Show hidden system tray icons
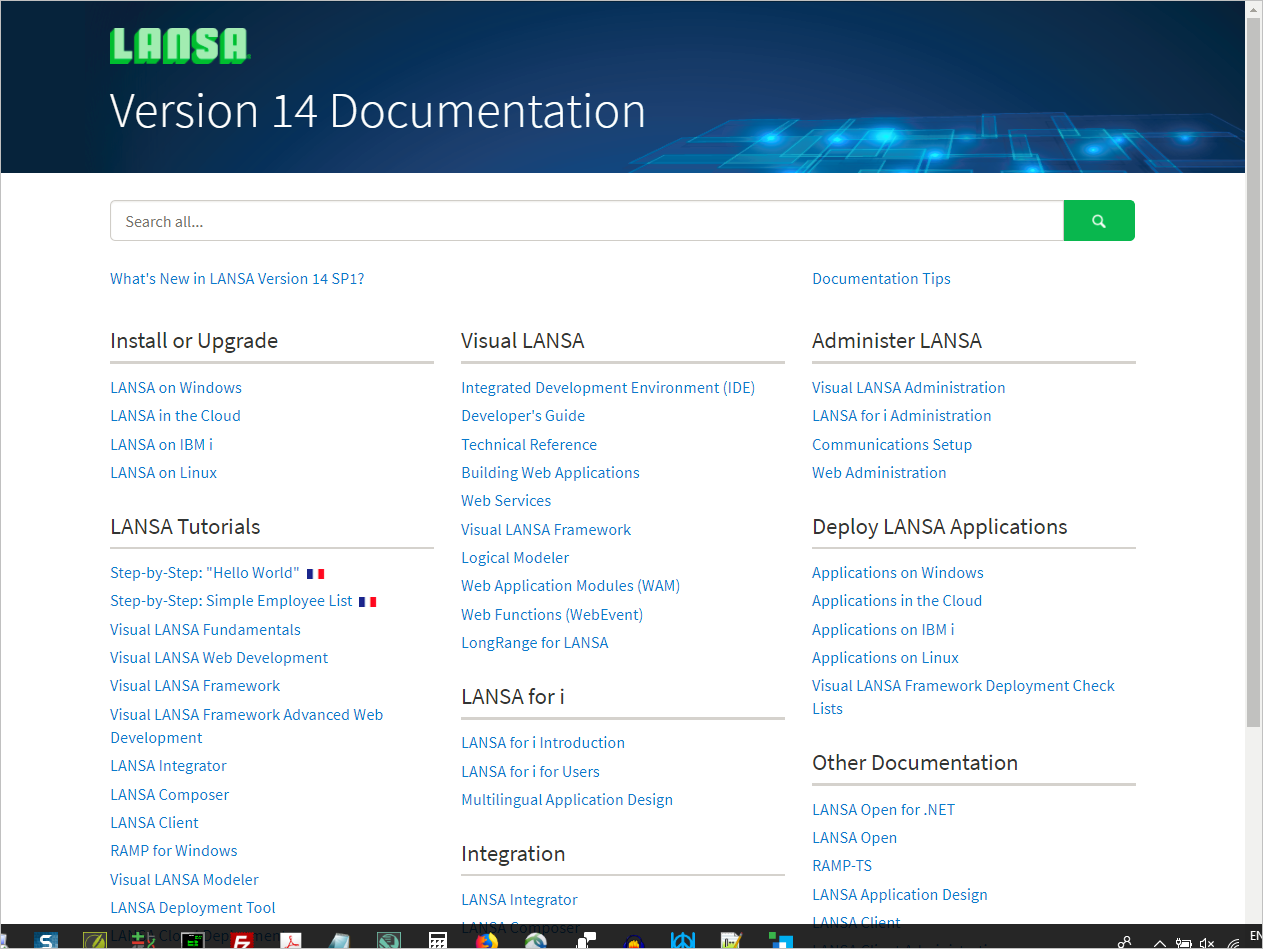The height and width of the screenshot is (949, 1263). (x=1160, y=942)
